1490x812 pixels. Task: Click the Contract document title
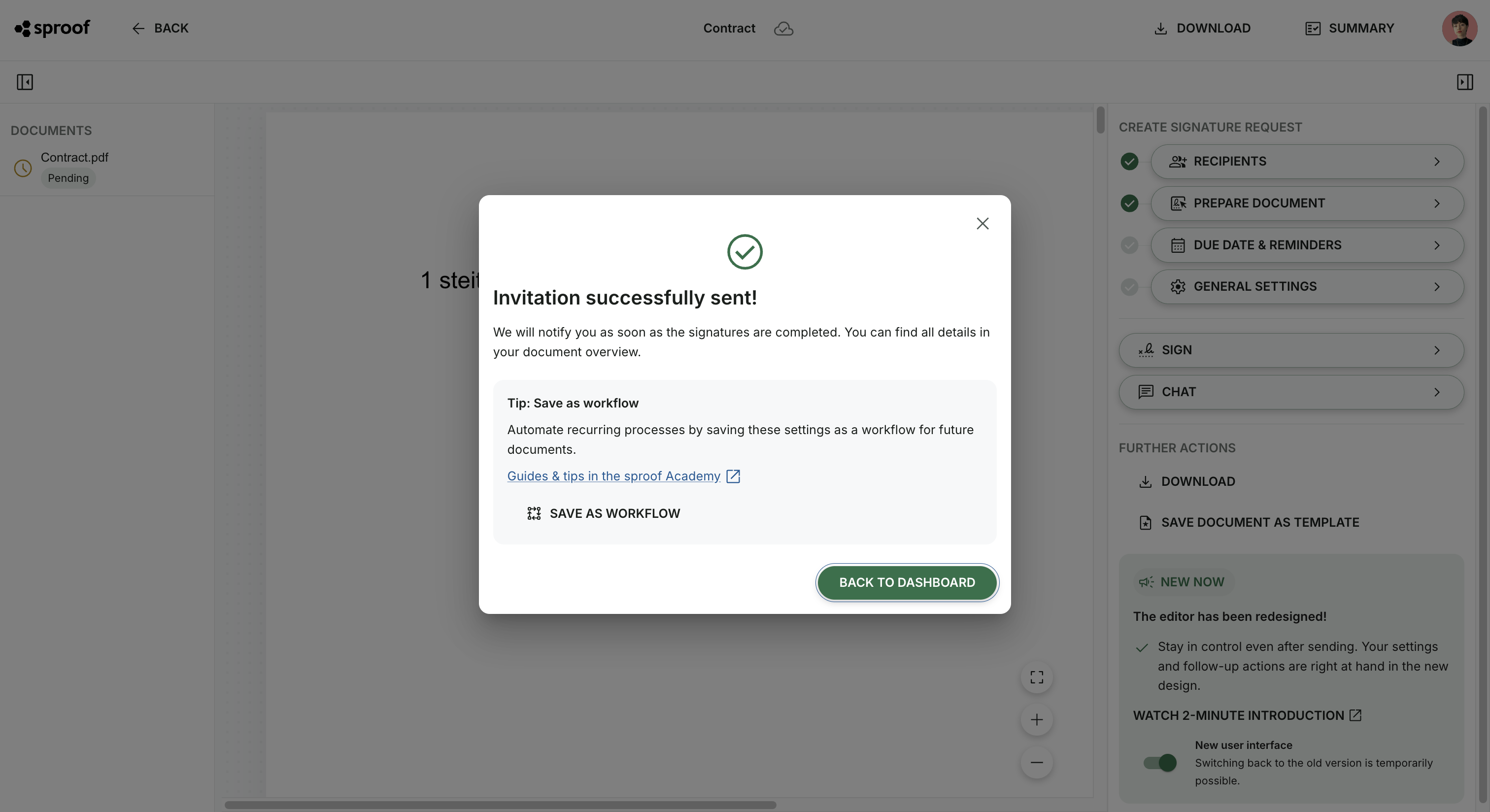[729, 29]
